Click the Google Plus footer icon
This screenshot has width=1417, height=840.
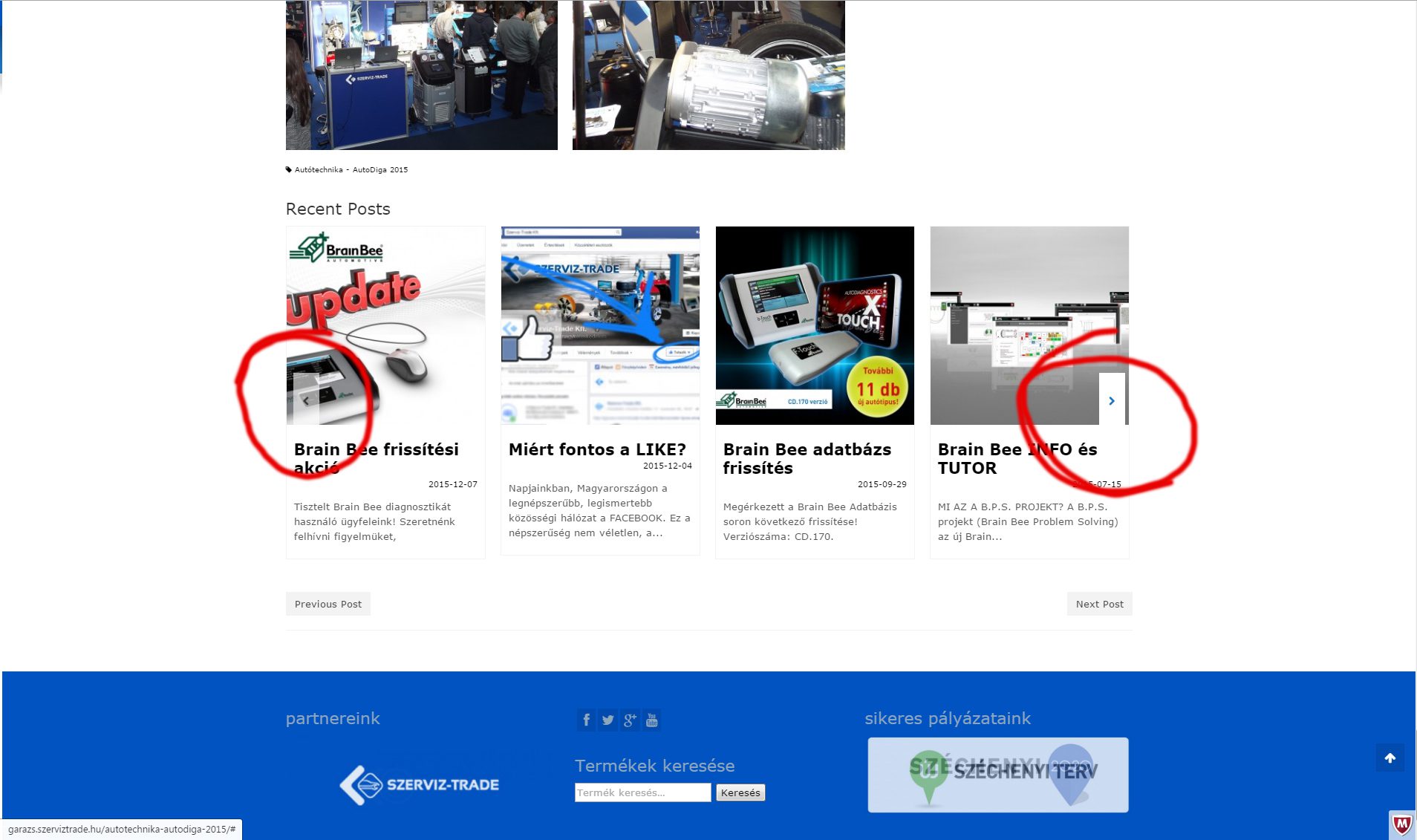pyautogui.click(x=630, y=720)
